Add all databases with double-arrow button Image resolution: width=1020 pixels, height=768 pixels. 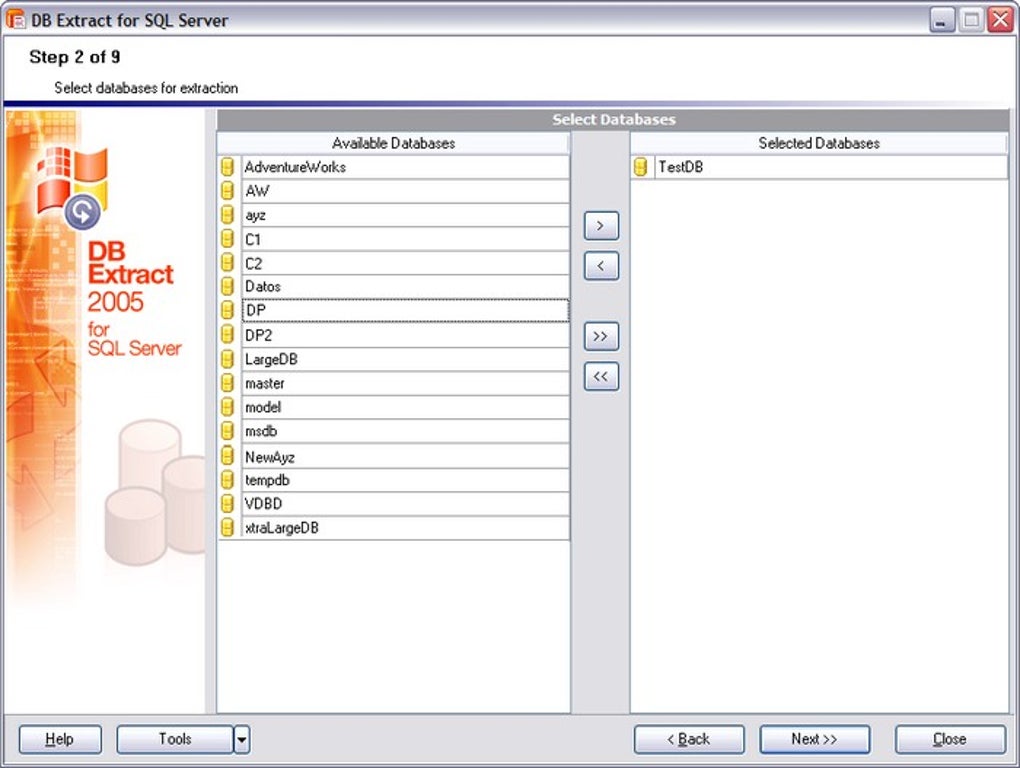(x=600, y=336)
